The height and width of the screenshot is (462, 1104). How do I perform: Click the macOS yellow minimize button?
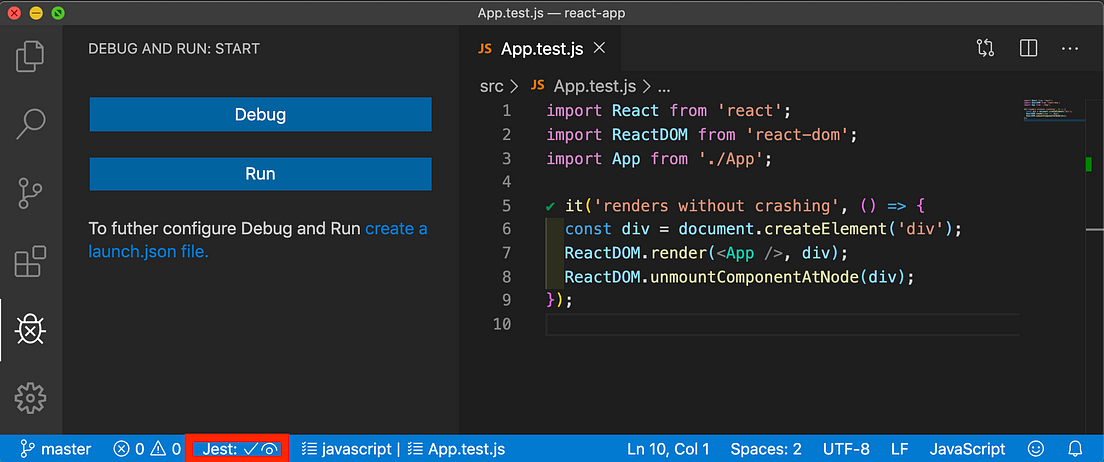point(37,13)
